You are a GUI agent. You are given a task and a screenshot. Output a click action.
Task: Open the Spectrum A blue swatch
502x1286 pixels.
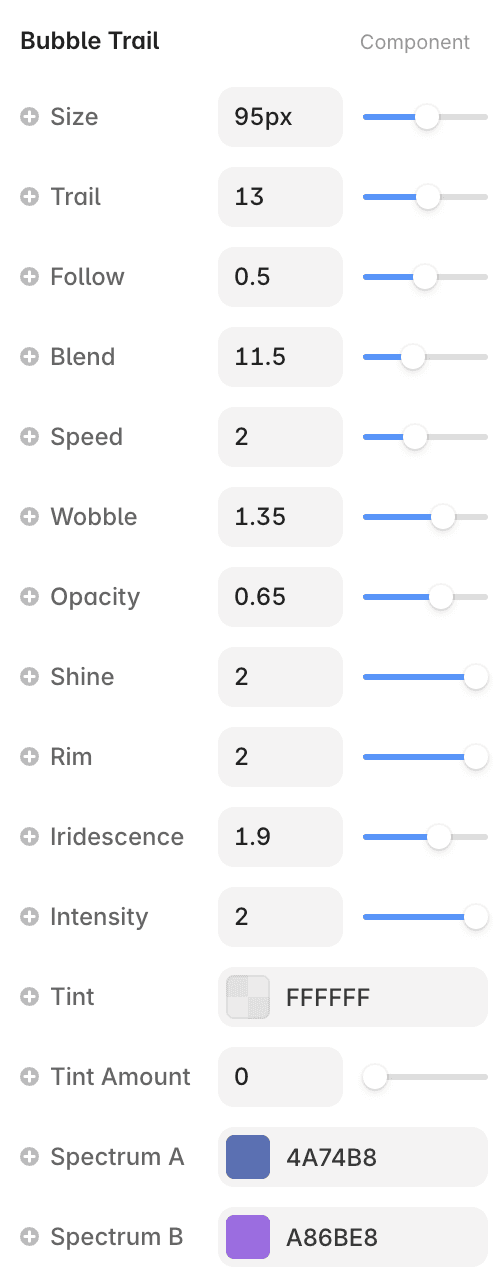248,1157
